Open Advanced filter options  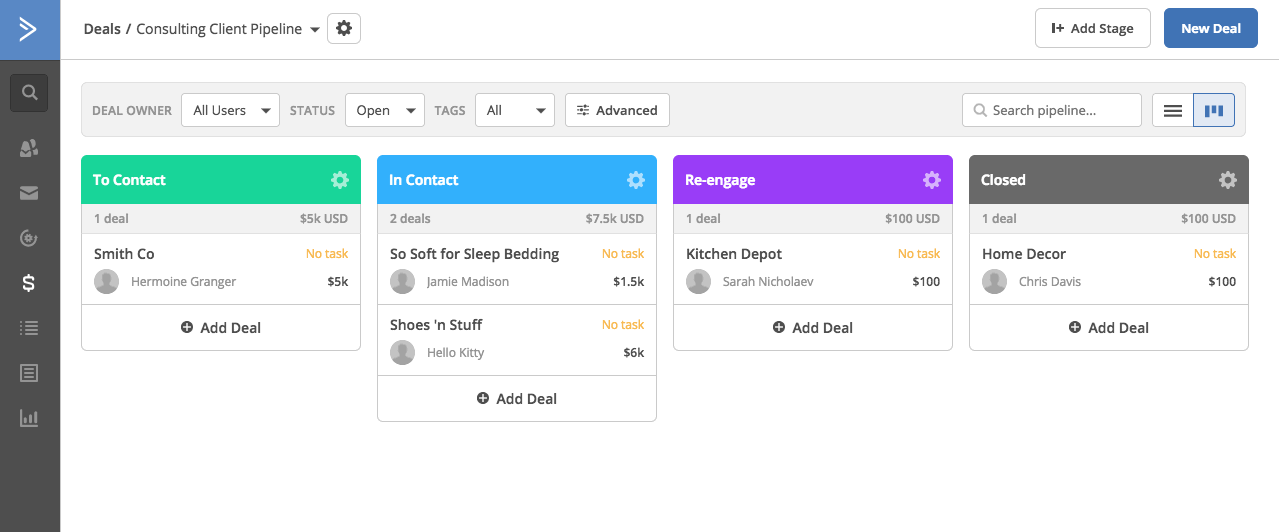(x=617, y=110)
